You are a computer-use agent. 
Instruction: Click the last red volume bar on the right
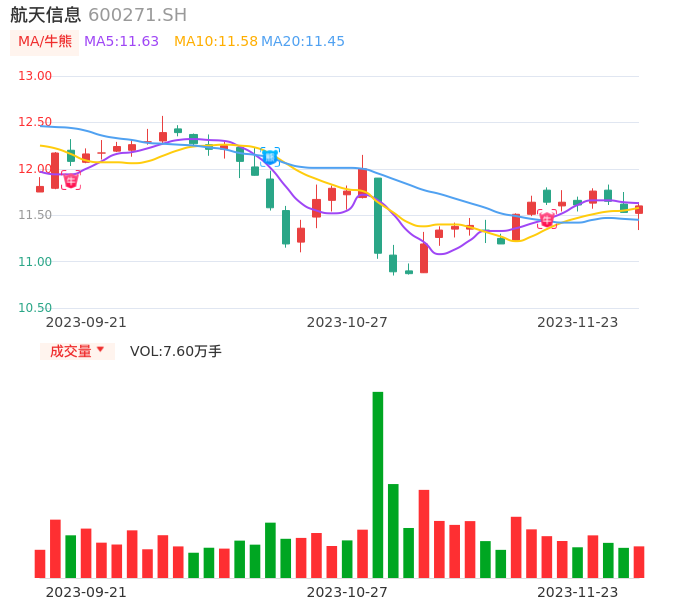tap(639, 562)
